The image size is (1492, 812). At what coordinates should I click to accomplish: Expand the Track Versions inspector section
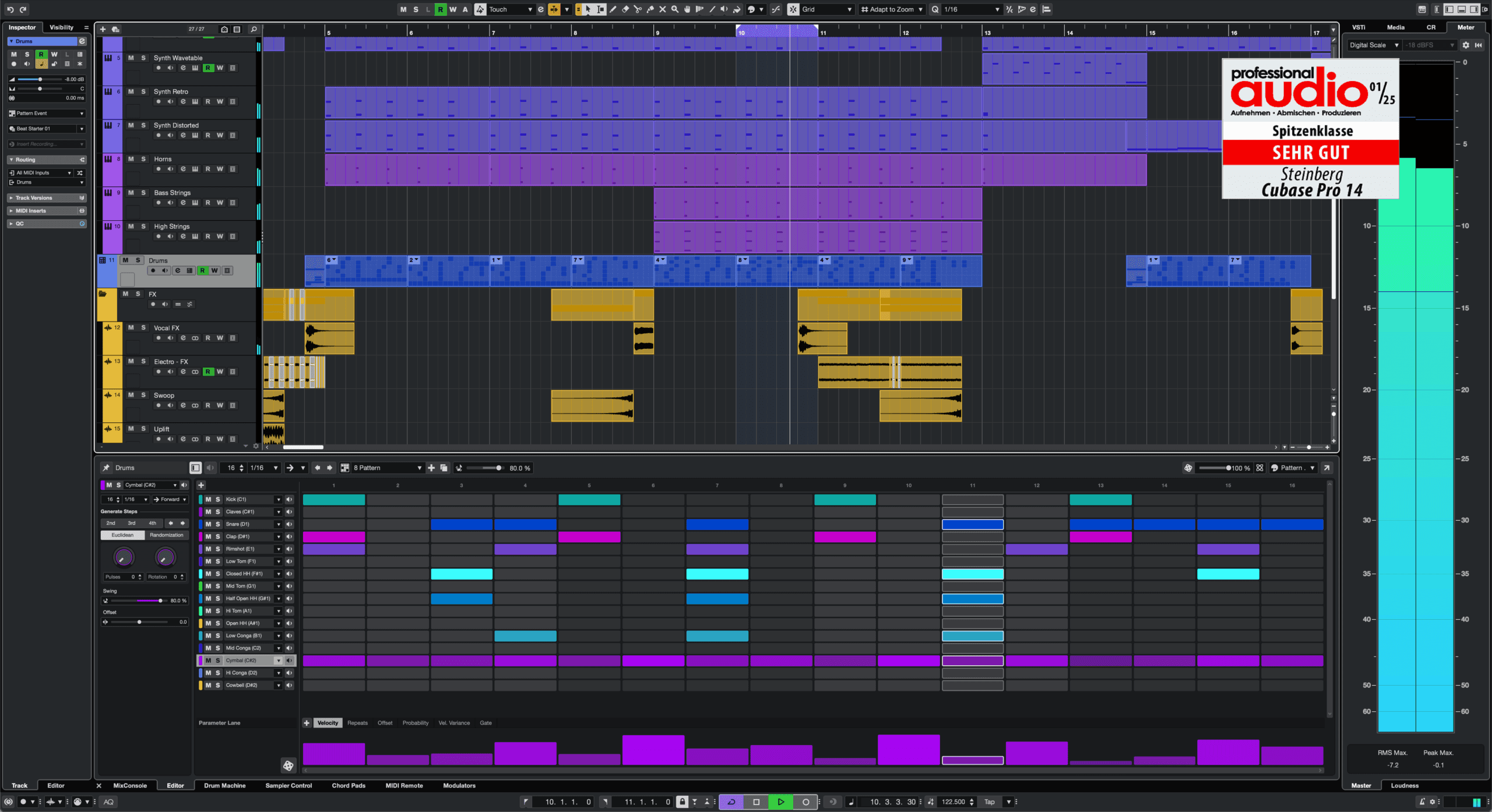point(47,198)
